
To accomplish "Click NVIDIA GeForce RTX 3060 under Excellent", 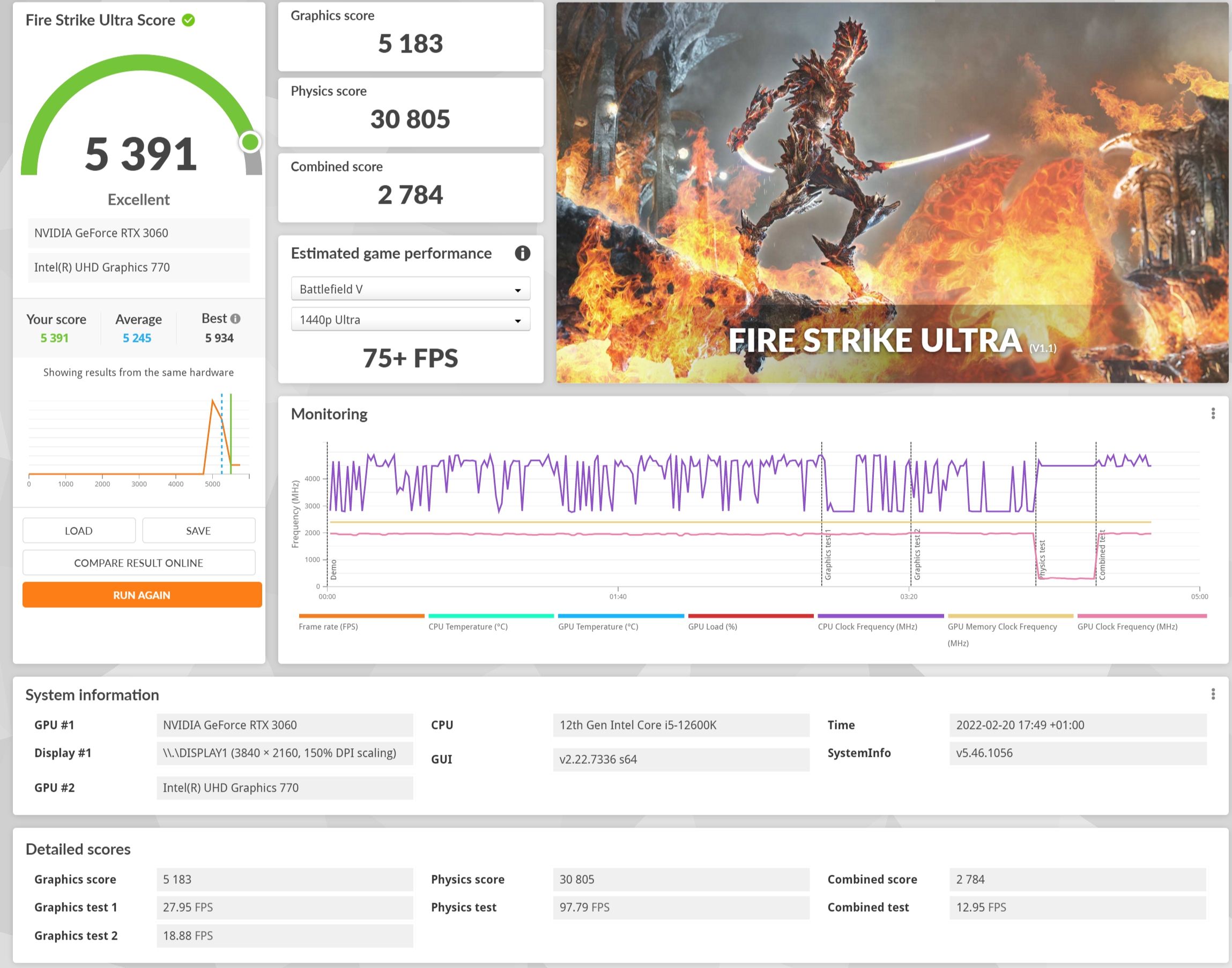I will pyautogui.click(x=139, y=233).
